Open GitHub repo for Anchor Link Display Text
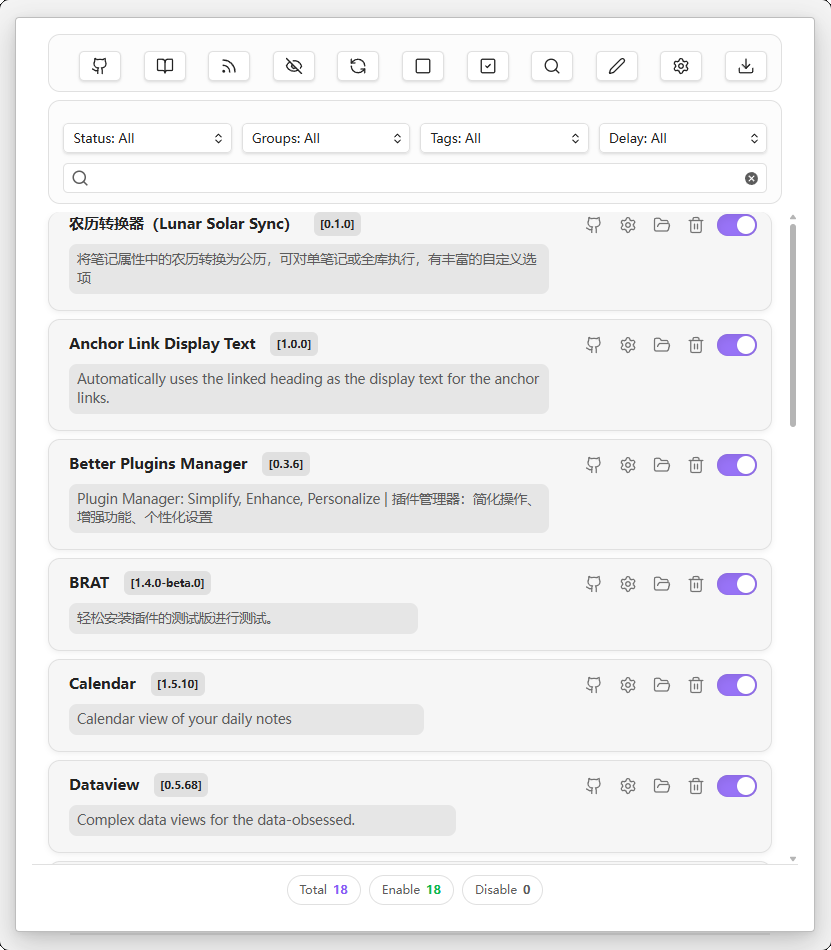Viewport: 831px width, 950px height. 594,345
